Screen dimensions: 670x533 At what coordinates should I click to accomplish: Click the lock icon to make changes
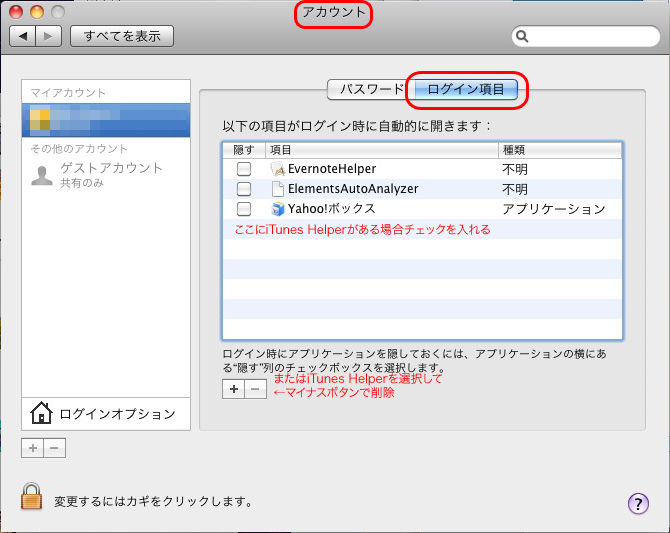tap(32, 497)
